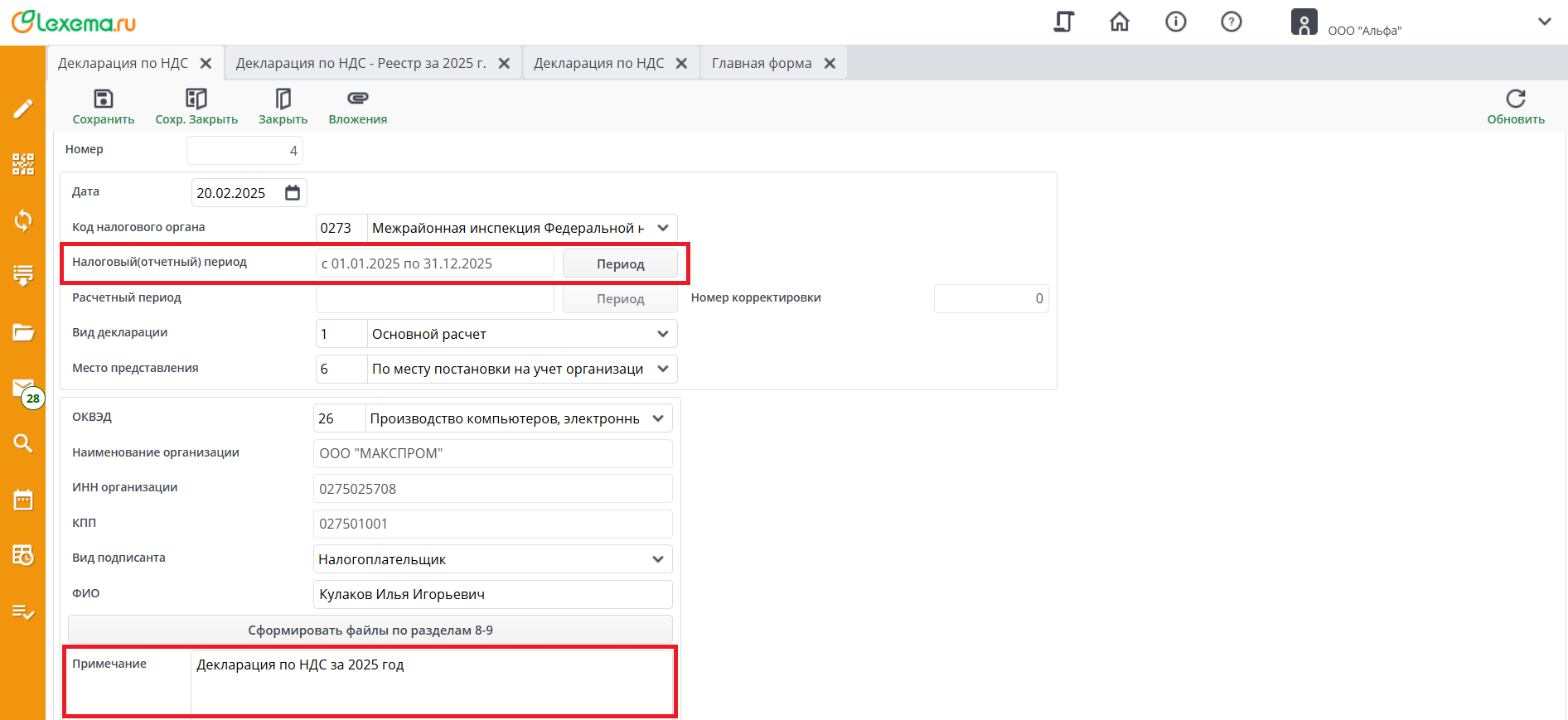Expand the ООО "Альфа" account menu
Screen dimensions: 1568x720
1544,22
